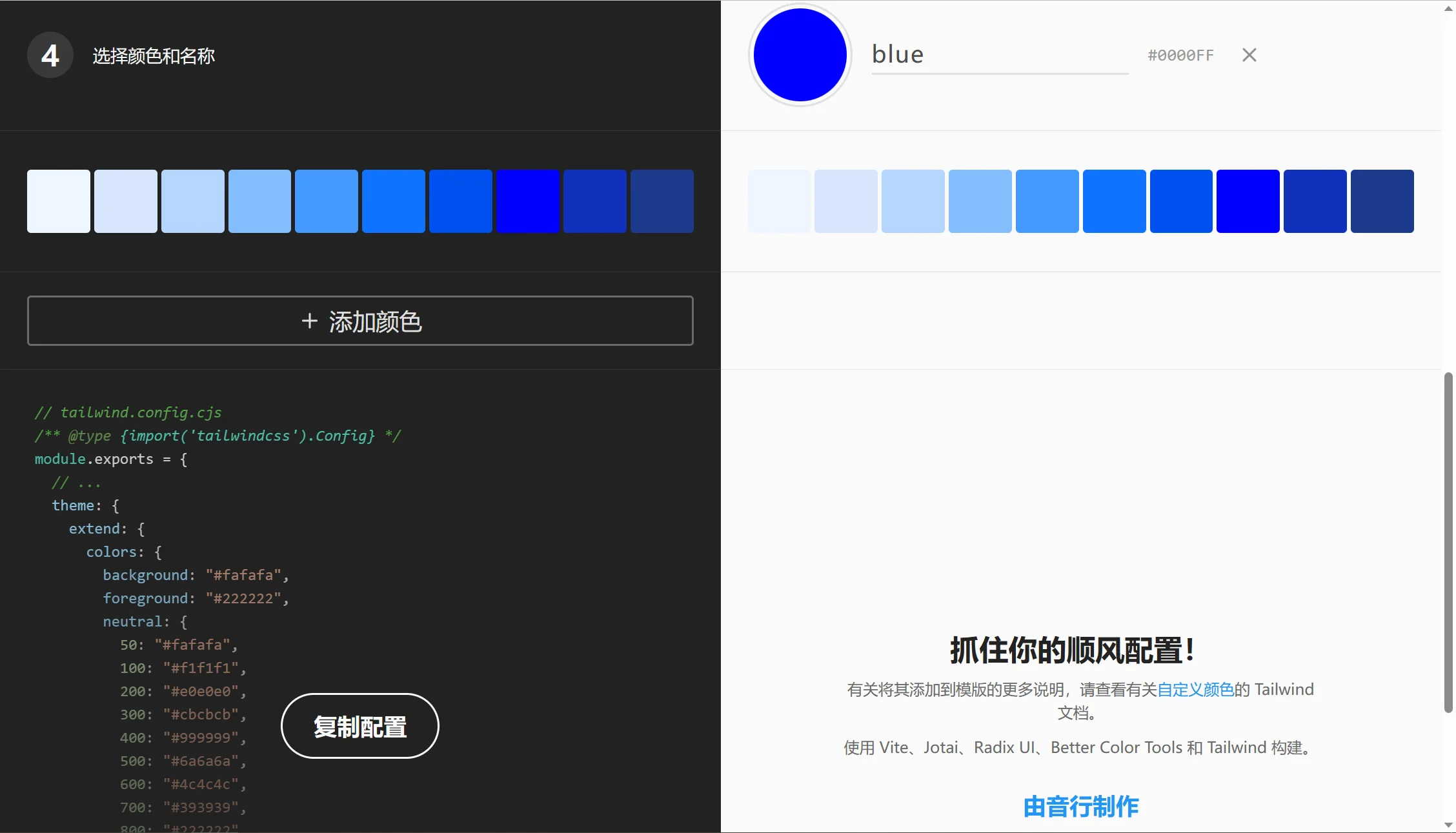The image size is (1456, 833).
Task: Click the '// tailwind.config.cjs' comment line
Action: point(128,412)
